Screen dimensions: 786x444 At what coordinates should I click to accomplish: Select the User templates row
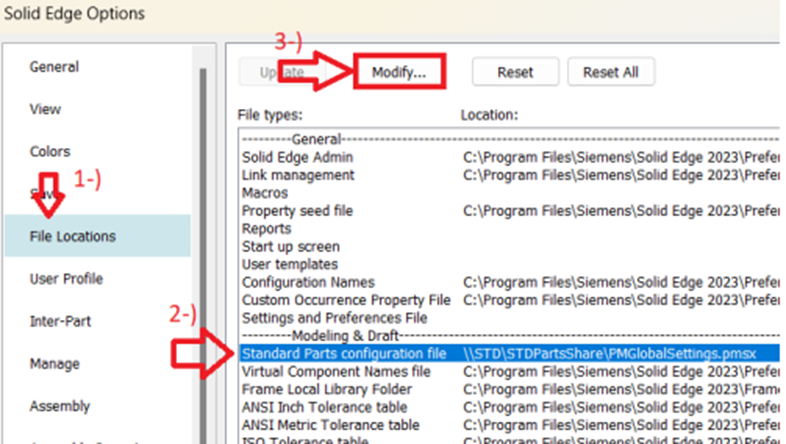[x=509, y=265]
